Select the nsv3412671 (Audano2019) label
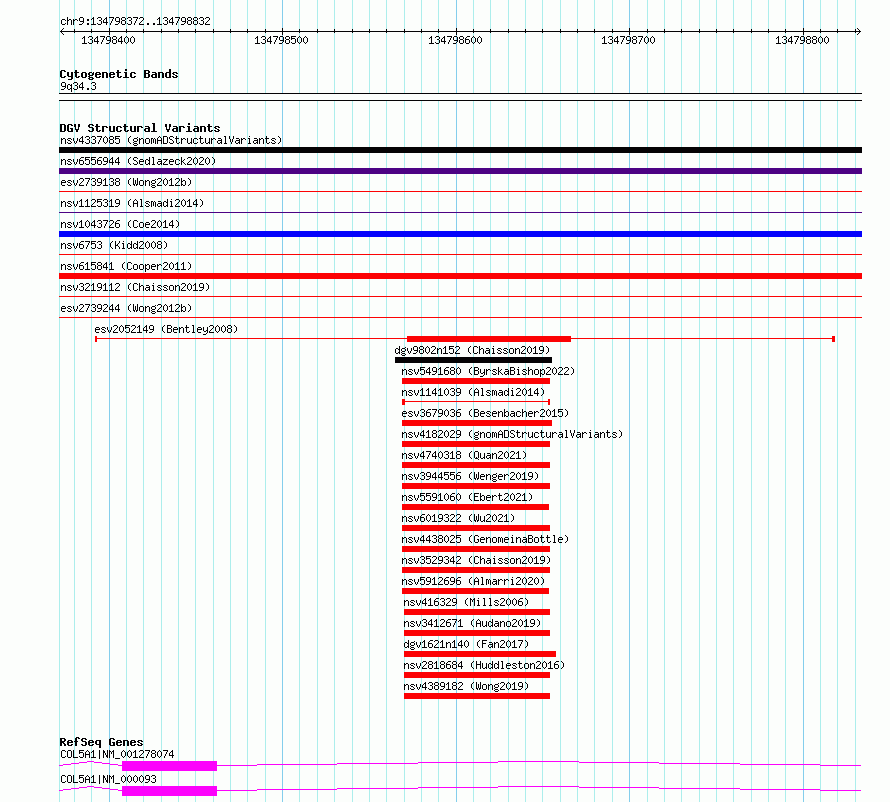The height and width of the screenshot is (802, 890). (x=472, y=623)
